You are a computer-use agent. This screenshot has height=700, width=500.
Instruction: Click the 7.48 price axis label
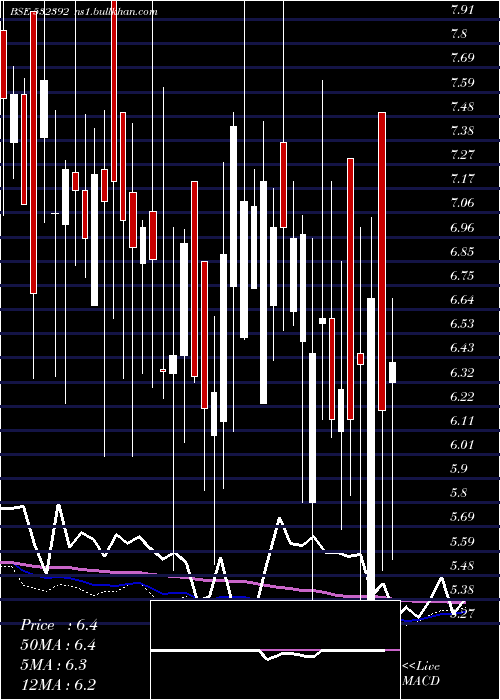tap(462, 107)
